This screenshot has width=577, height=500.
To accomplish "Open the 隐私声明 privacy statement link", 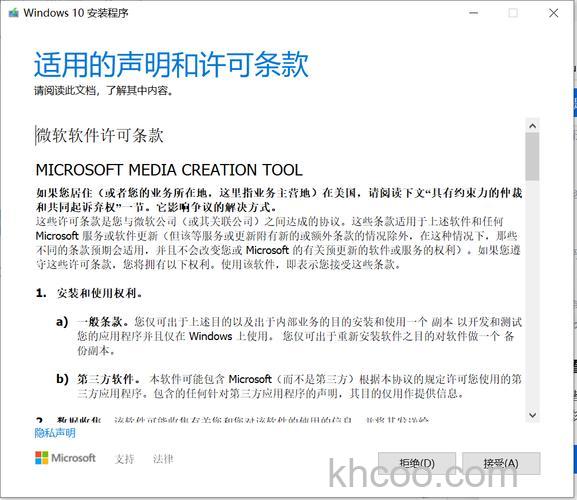I will click(55, 433).
